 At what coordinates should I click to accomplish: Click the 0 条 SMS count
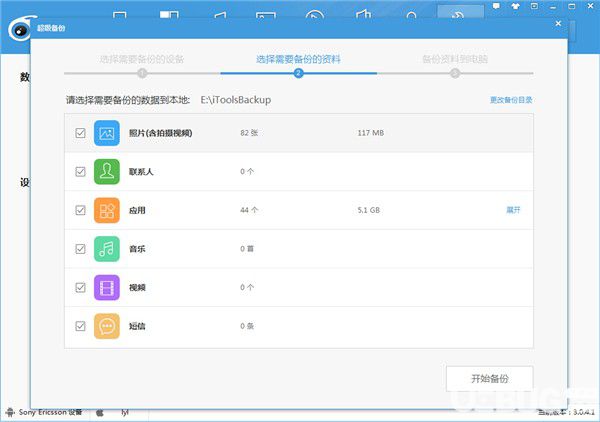coord(247,326)
